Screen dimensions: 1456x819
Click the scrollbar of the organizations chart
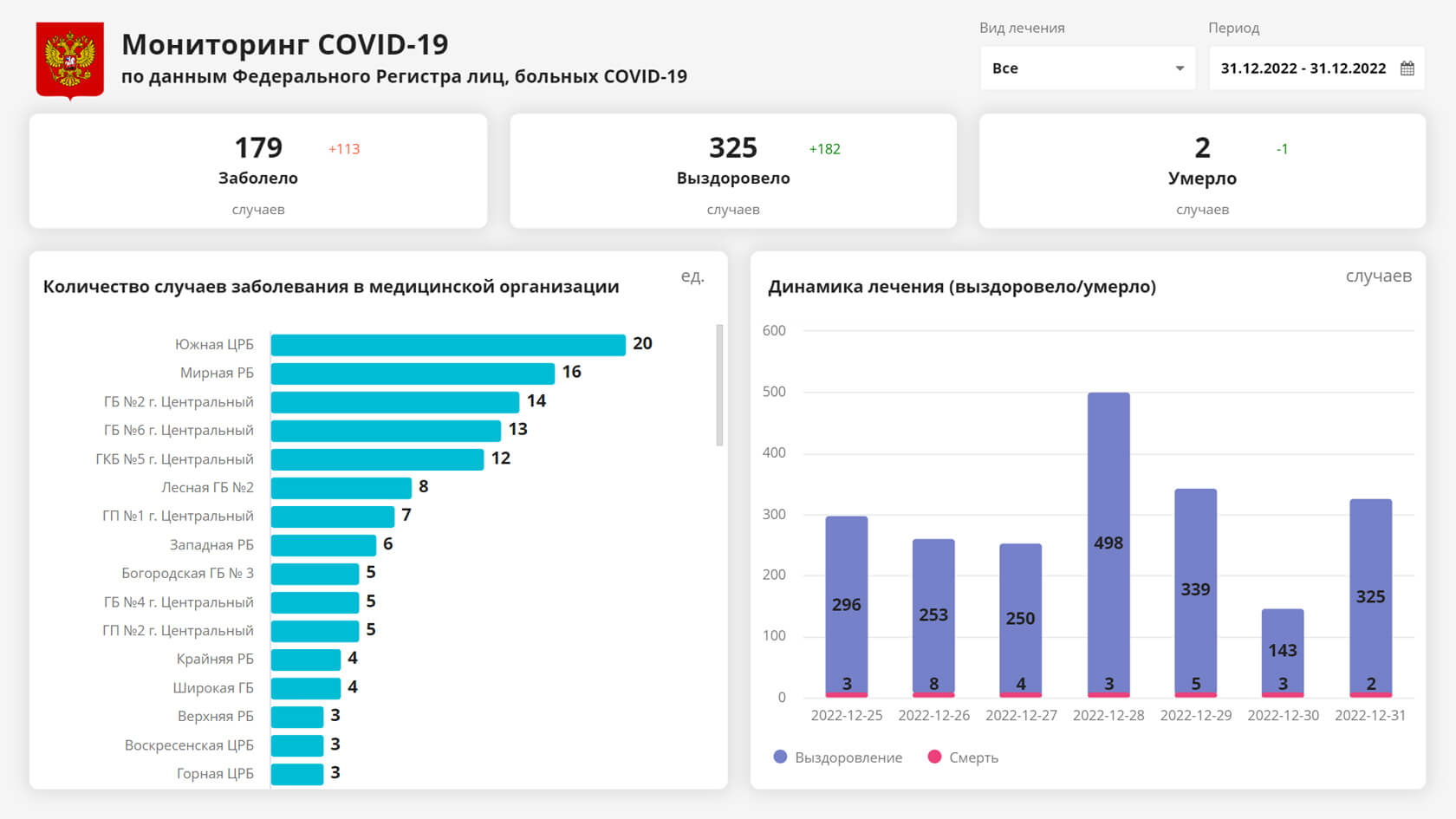(x=719, y=386)
